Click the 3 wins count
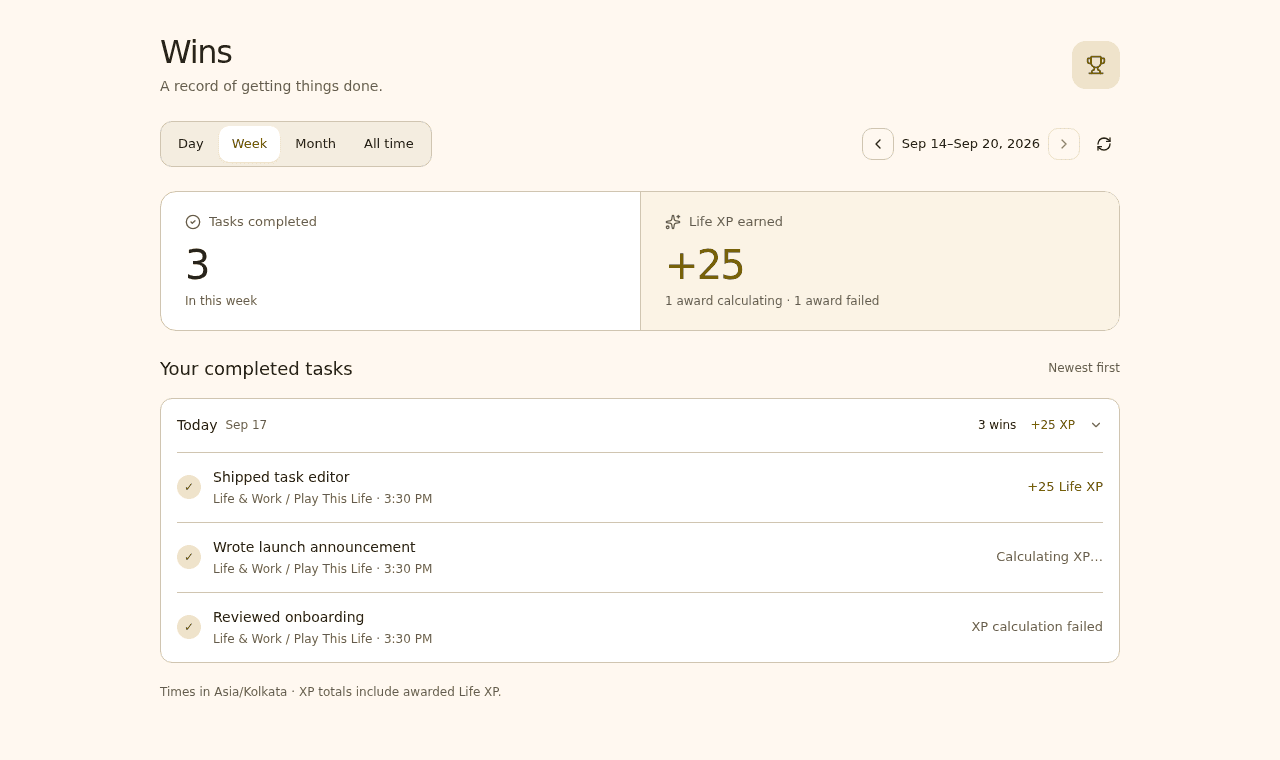The height and width of the screenshot is (760, 1280). [x=997, y=425]
